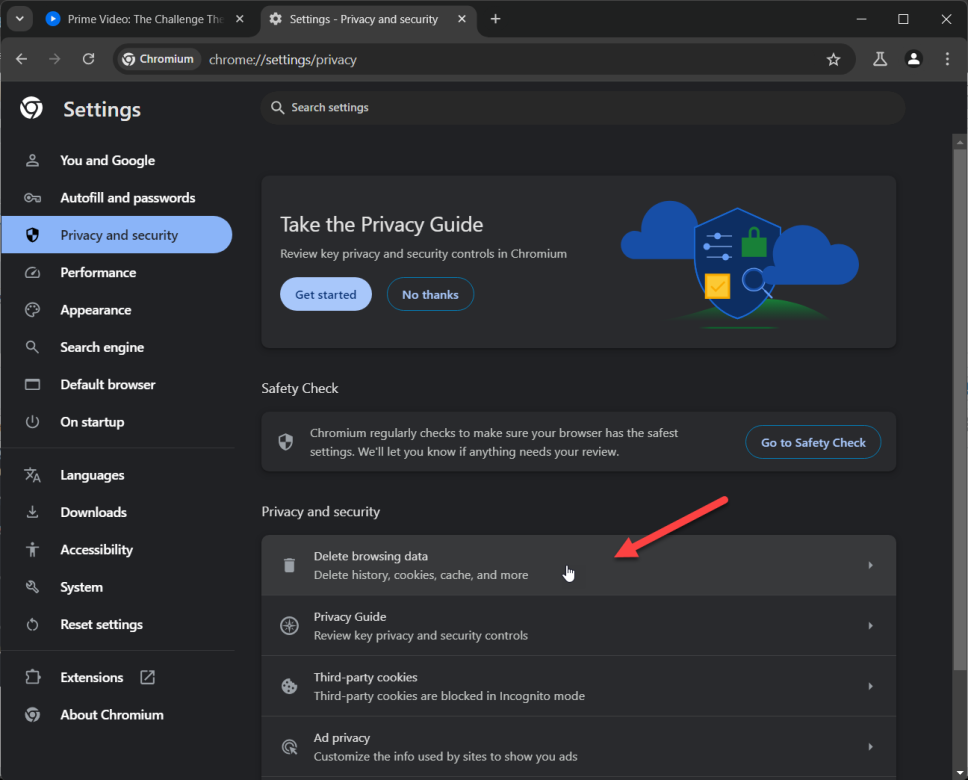Click the three-dot browser menu icon
This screenshot has width=968, height=780.
click(x=947, y=59)
